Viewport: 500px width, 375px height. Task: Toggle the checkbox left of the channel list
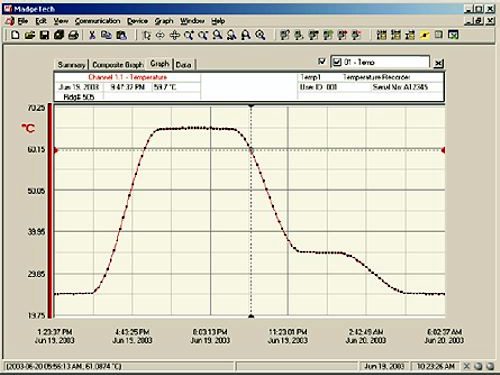(322, 62)
